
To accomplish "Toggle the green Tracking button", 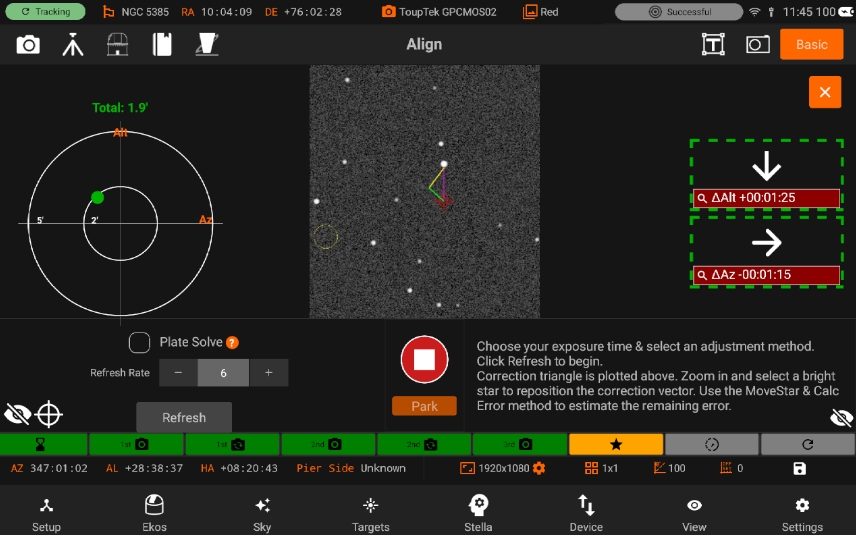I will click(45, 11).
